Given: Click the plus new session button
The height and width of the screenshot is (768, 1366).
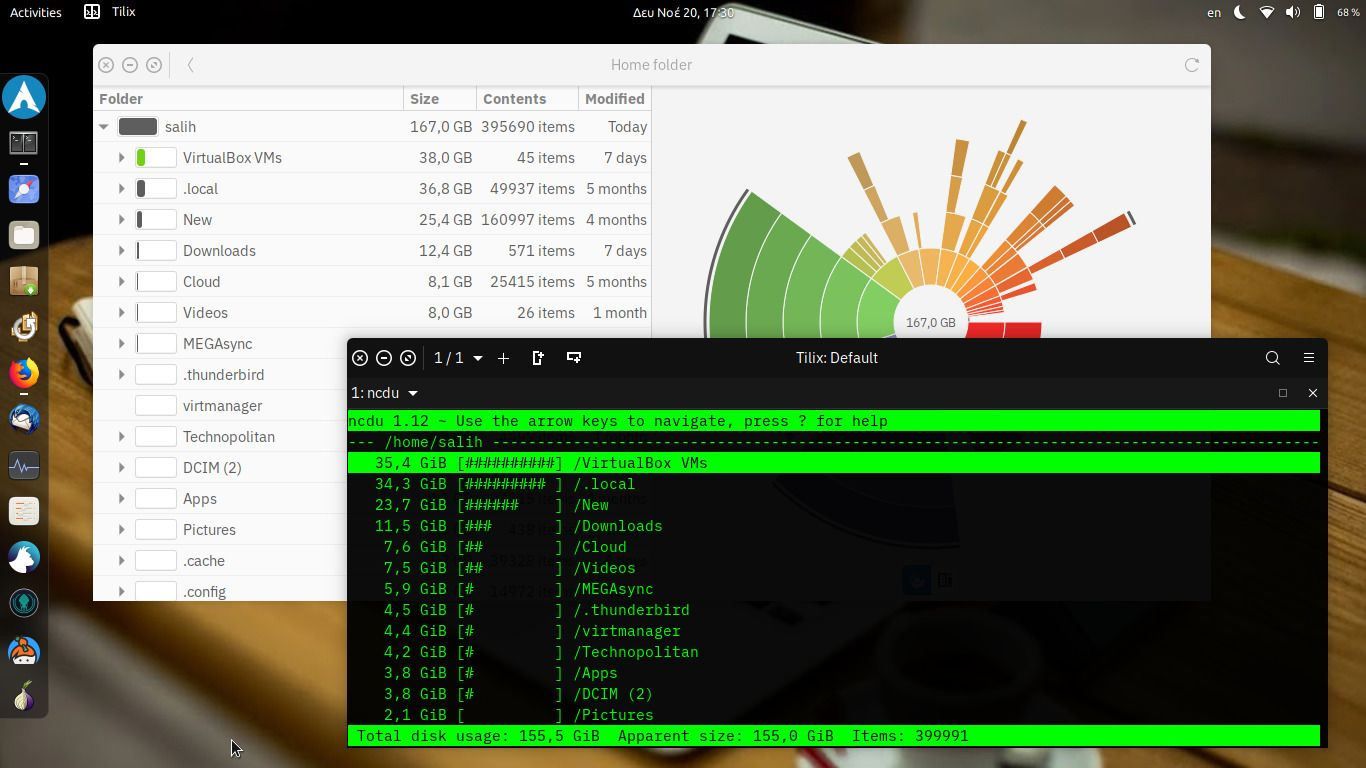Looking at the screenshot, I should [x=503, y=358].
